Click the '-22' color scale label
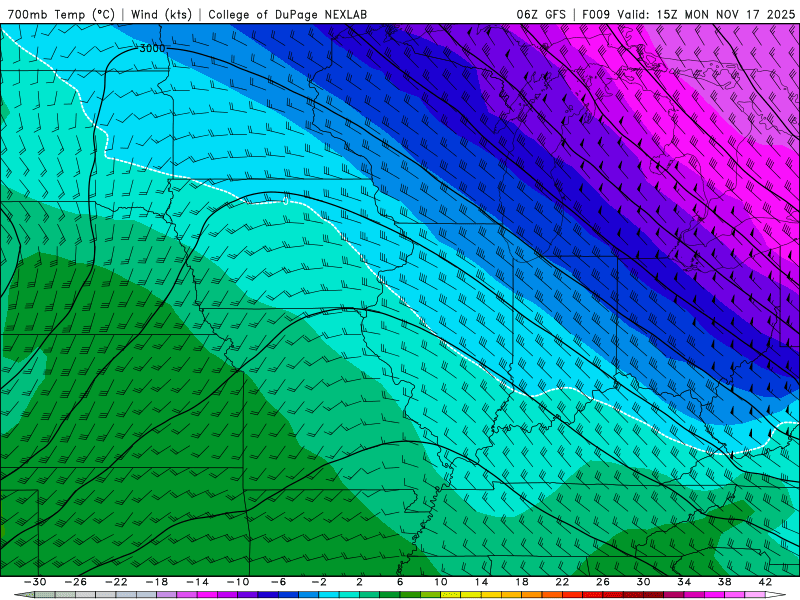800x600 pixels. pyautogui.click(x=116, y=582)
